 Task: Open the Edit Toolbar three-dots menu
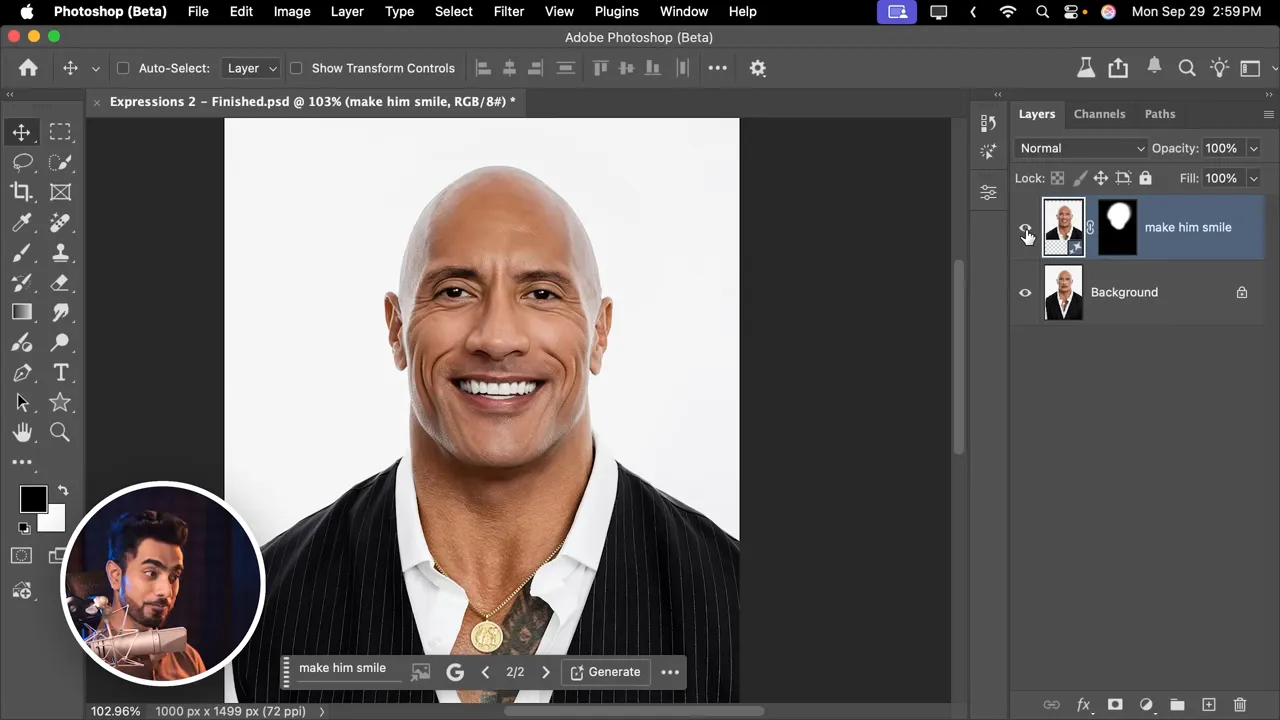click(22, 462)
